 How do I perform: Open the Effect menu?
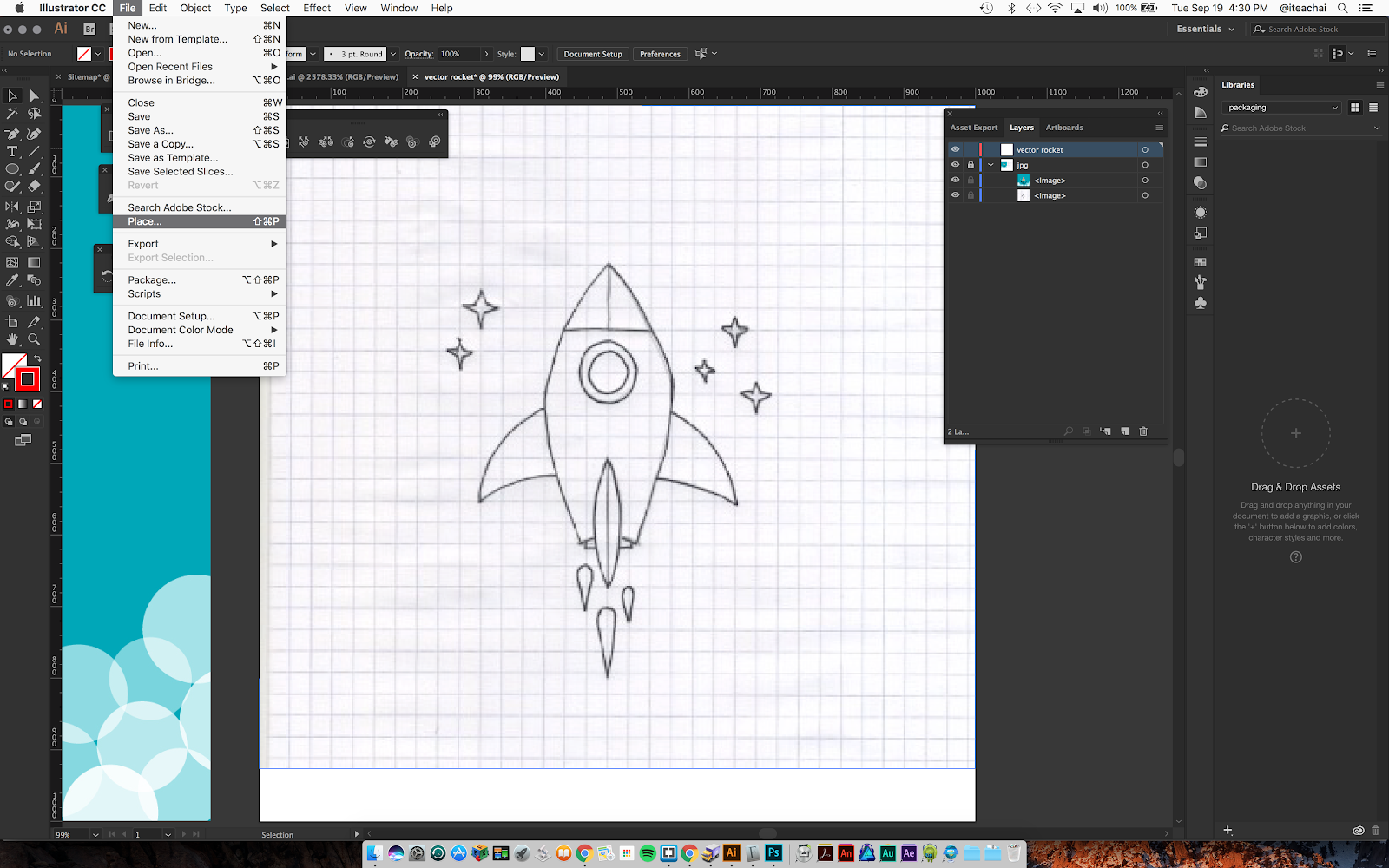pos(317,8)
